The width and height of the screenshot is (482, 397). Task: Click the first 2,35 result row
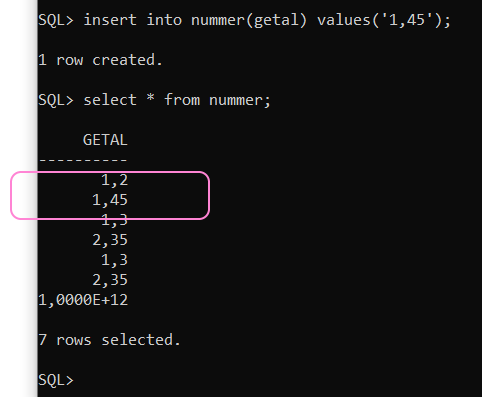click(110, 240)
